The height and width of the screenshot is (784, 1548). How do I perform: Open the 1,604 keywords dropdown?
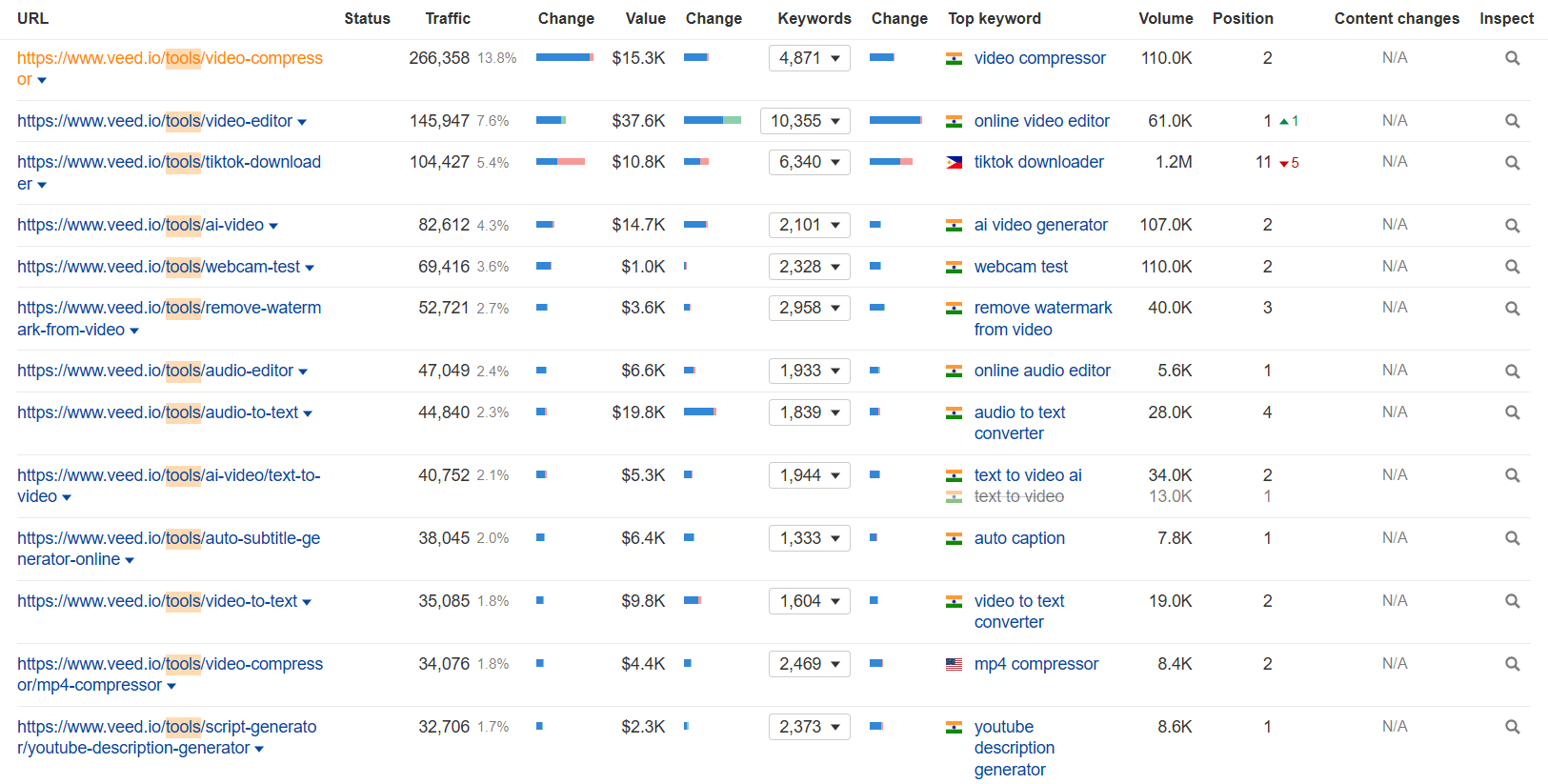(x=809, y=601)
